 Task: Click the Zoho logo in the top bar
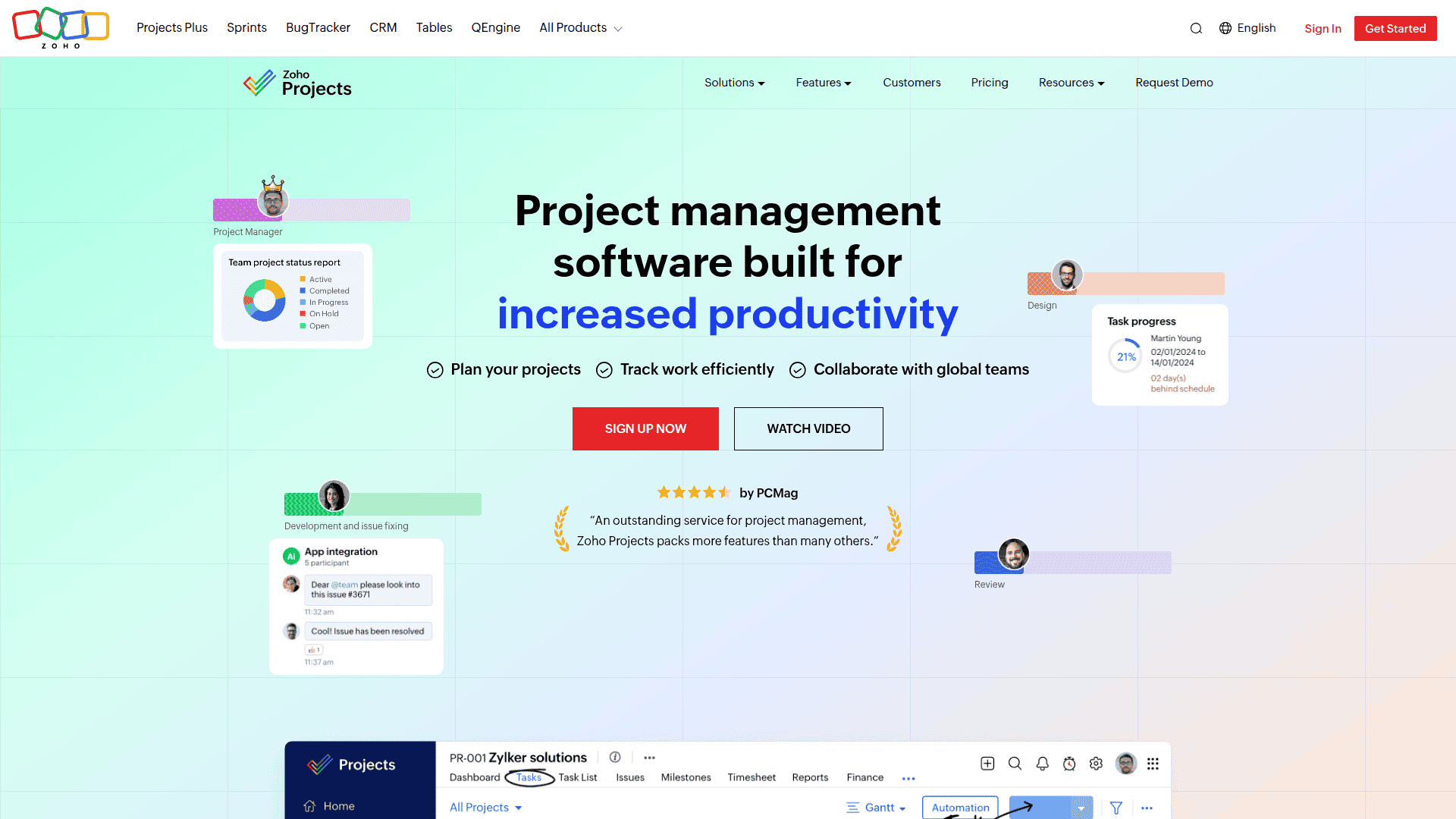[61, 28]
